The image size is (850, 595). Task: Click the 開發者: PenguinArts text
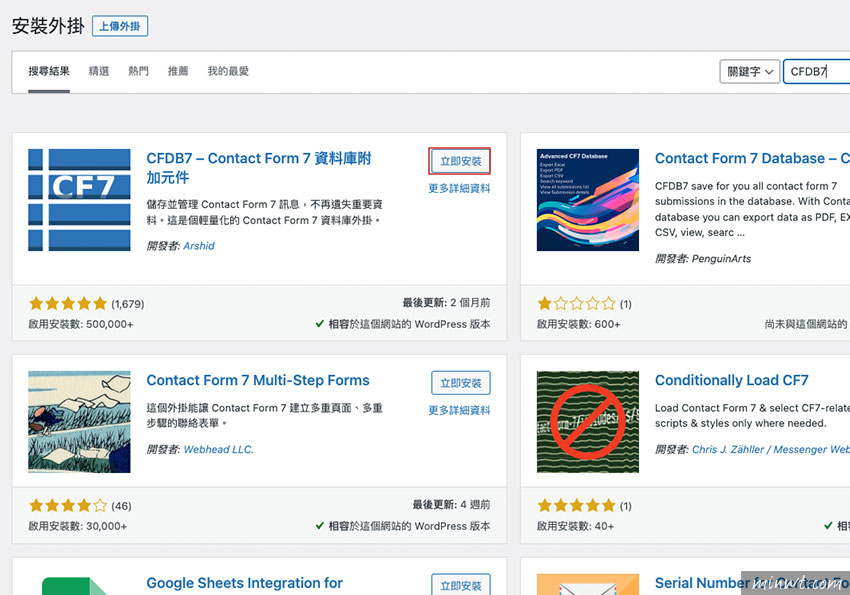703,258
